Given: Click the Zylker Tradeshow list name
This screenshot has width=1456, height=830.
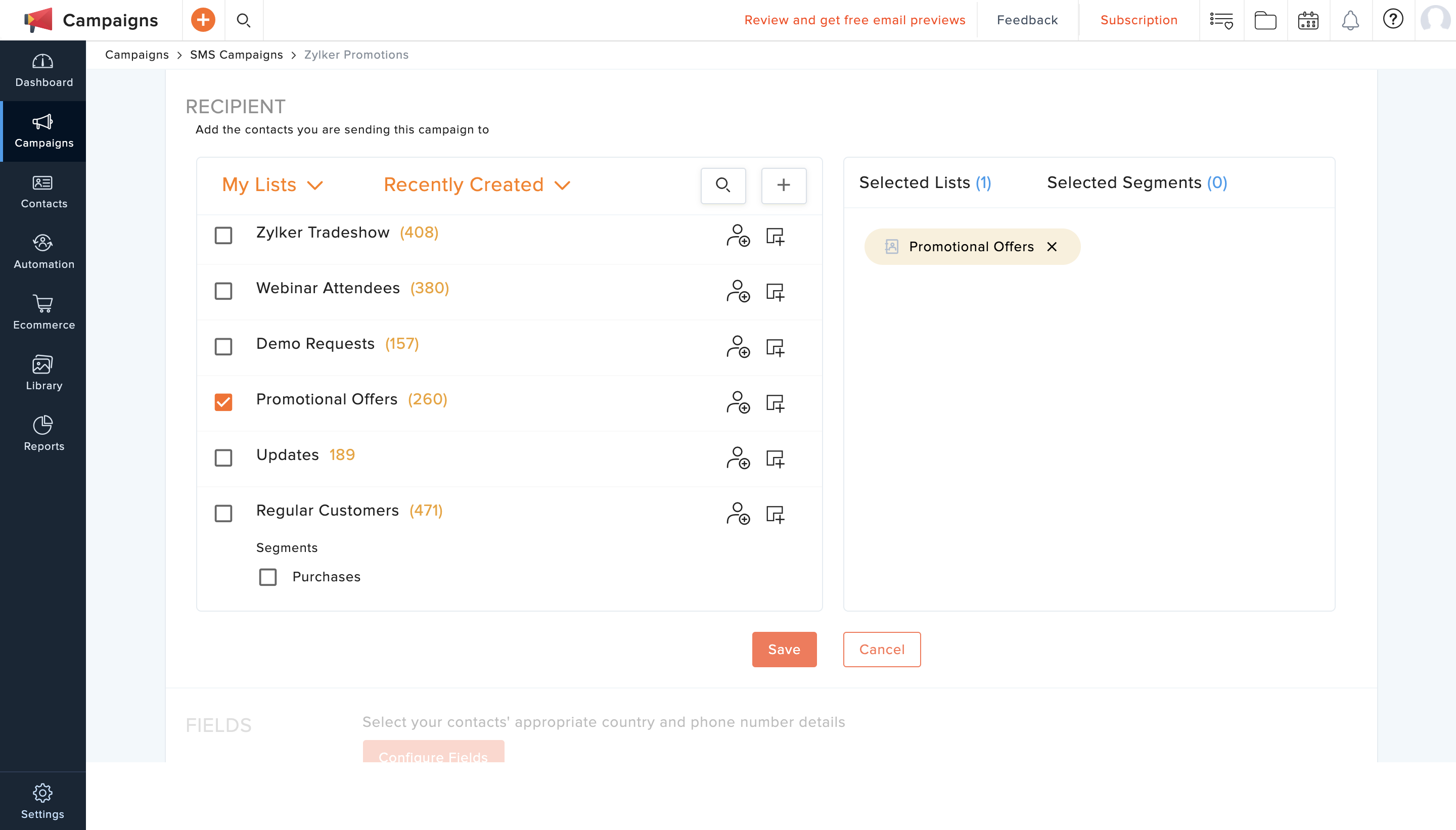Looking at the screenshot, I should [323, 233].
